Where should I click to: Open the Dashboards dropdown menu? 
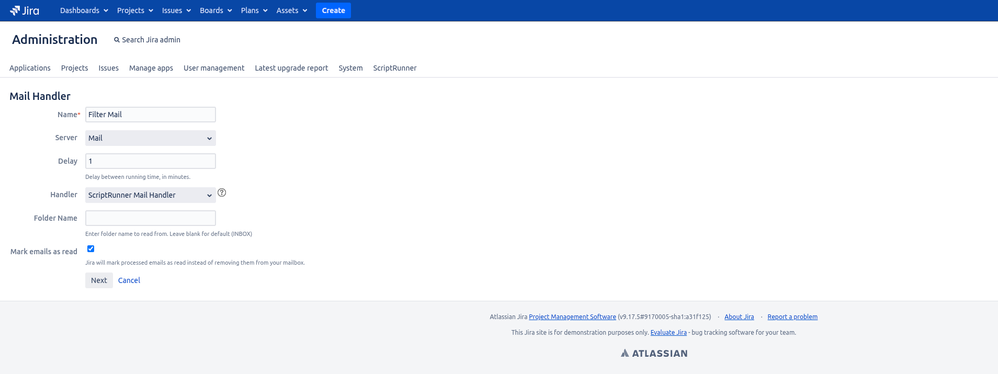coord(84,10)
